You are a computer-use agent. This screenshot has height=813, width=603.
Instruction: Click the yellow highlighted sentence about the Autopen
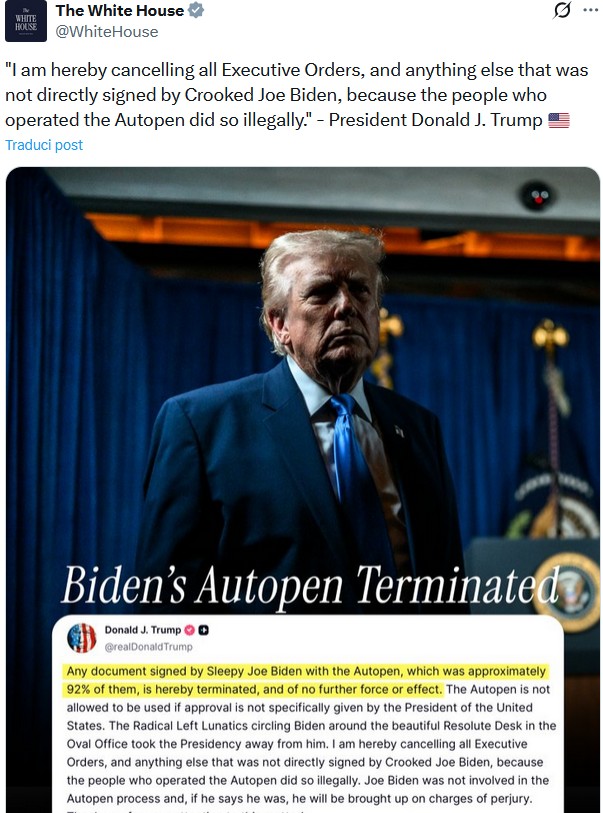click(x=306, y=680)
